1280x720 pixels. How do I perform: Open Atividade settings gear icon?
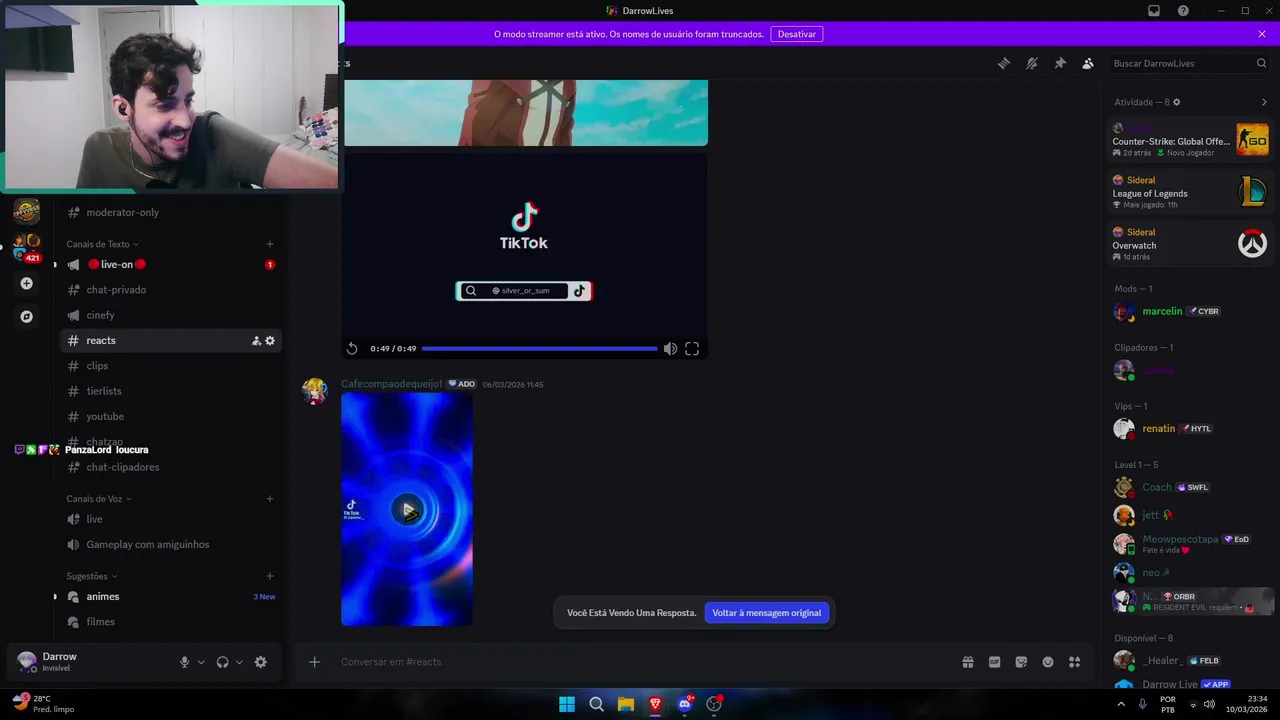(x=1176, y=102)
